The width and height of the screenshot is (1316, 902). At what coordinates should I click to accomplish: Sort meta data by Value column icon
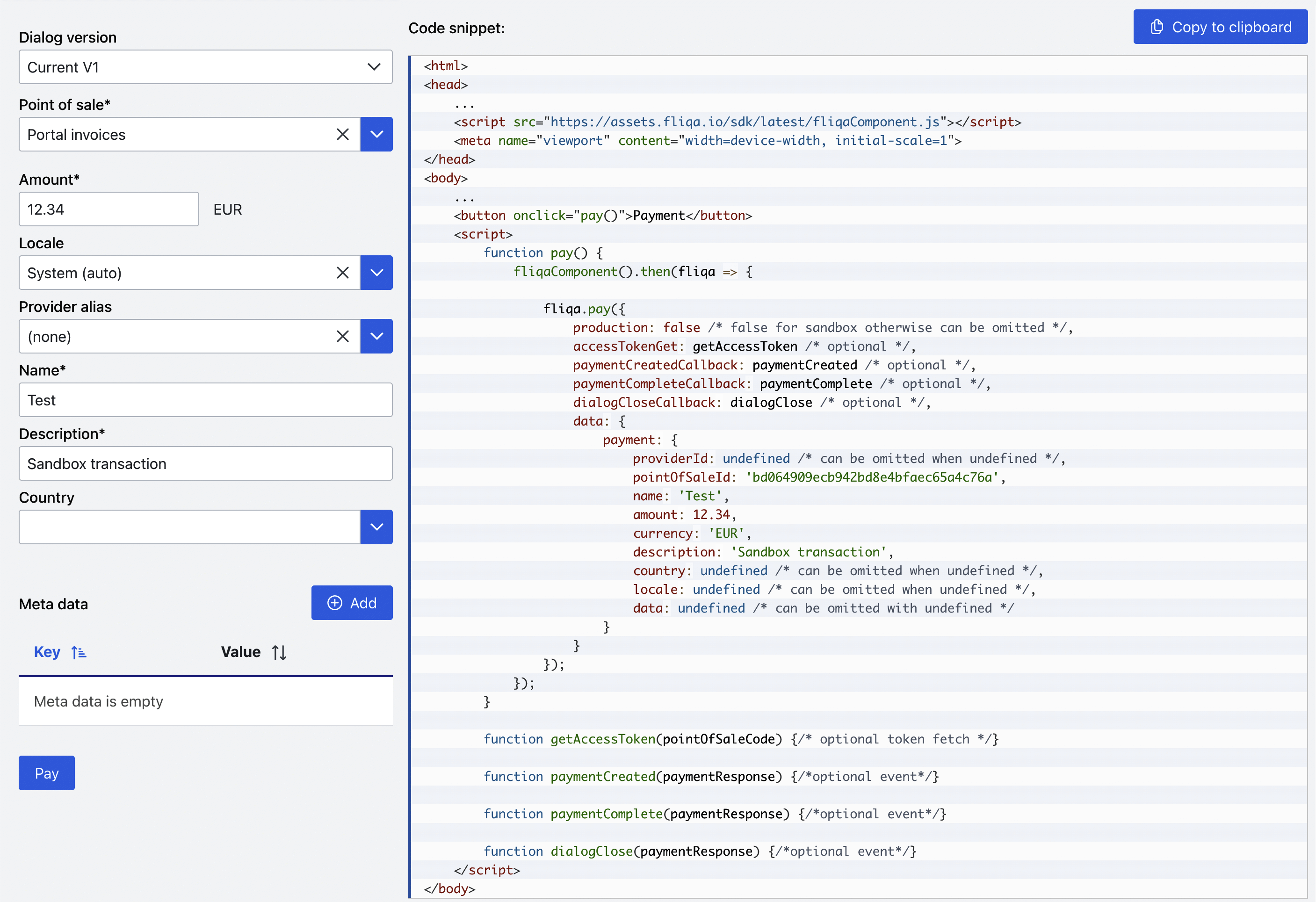click(279, 652)
